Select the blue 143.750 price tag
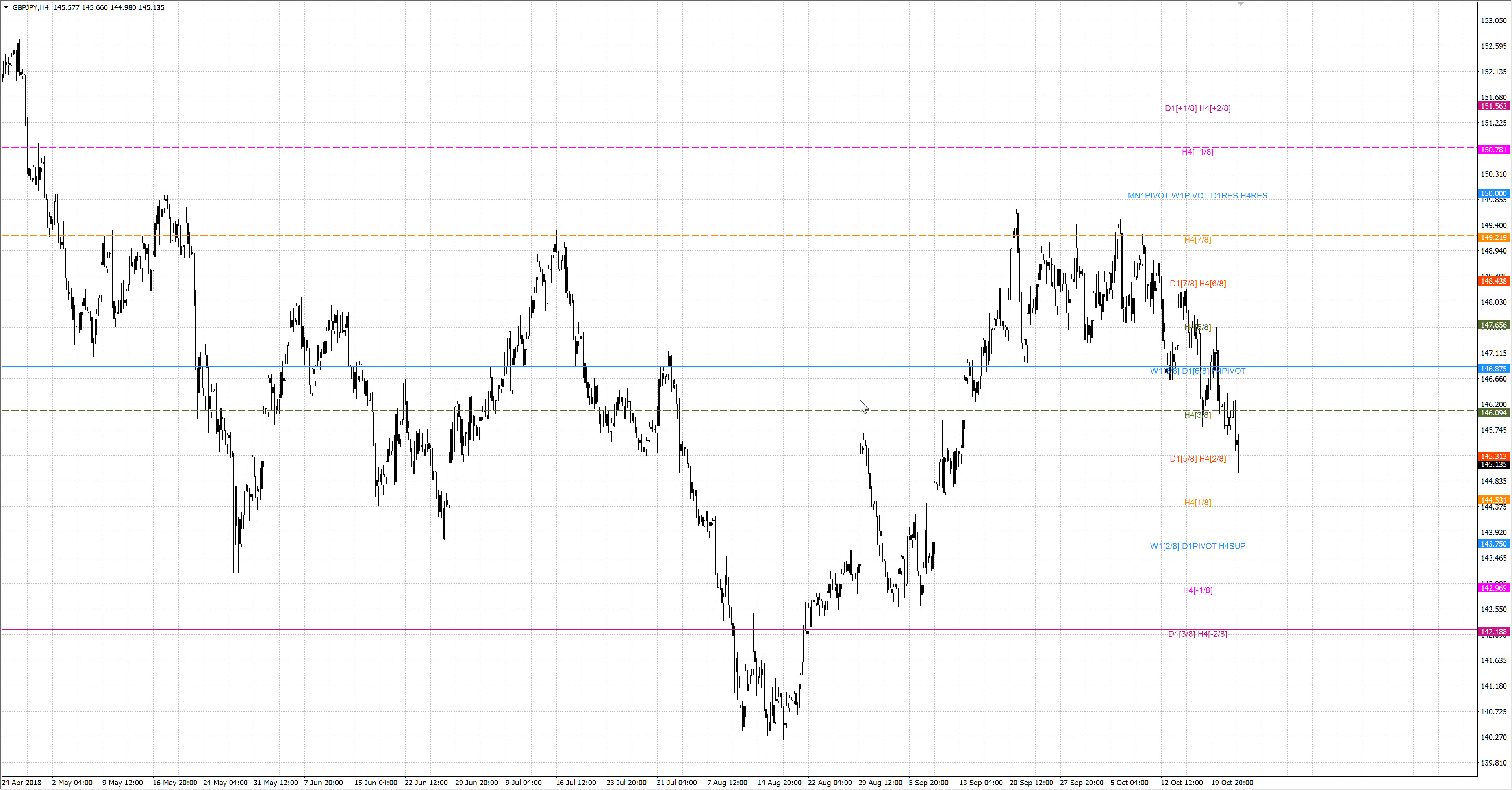The height and width of the screenshot is (790, 1512). point(1493,544)
